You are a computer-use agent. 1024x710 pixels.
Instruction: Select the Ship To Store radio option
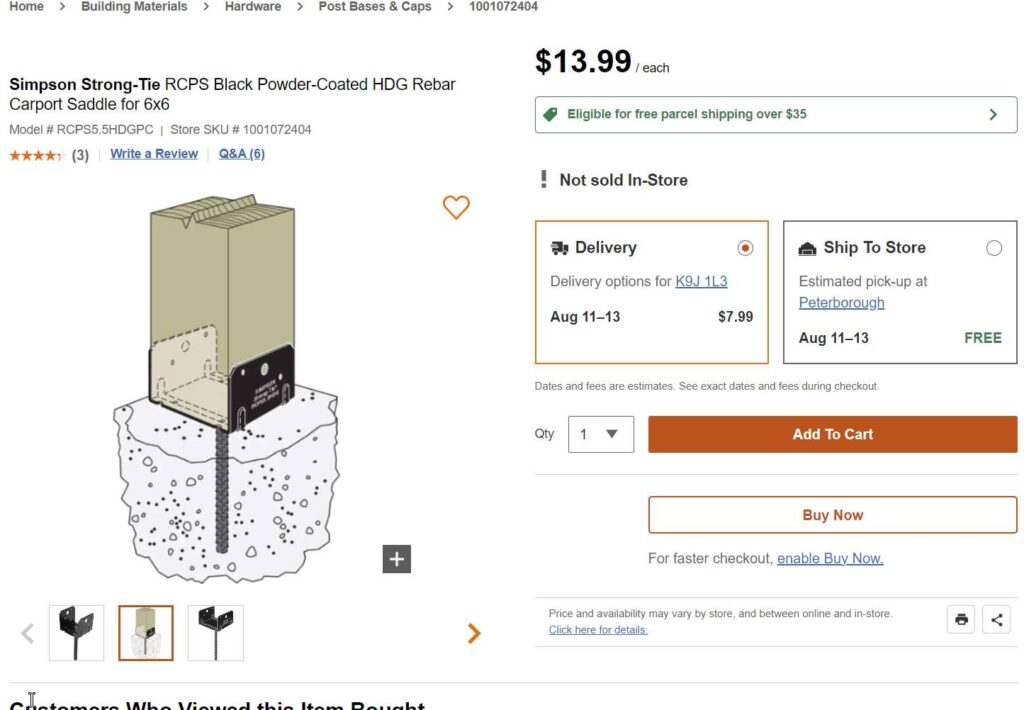point(993,248)
